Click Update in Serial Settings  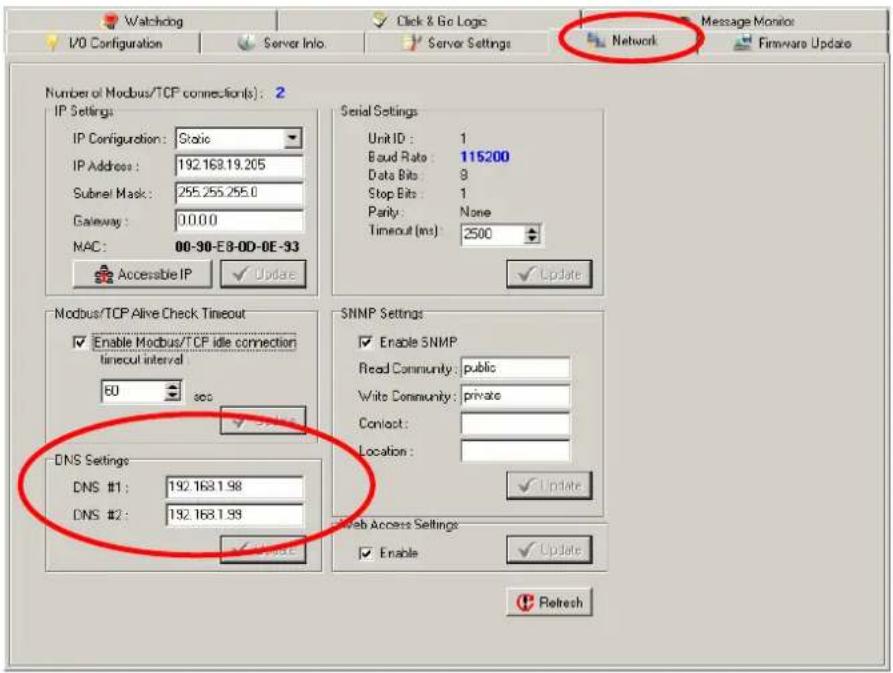pos(549,274)
